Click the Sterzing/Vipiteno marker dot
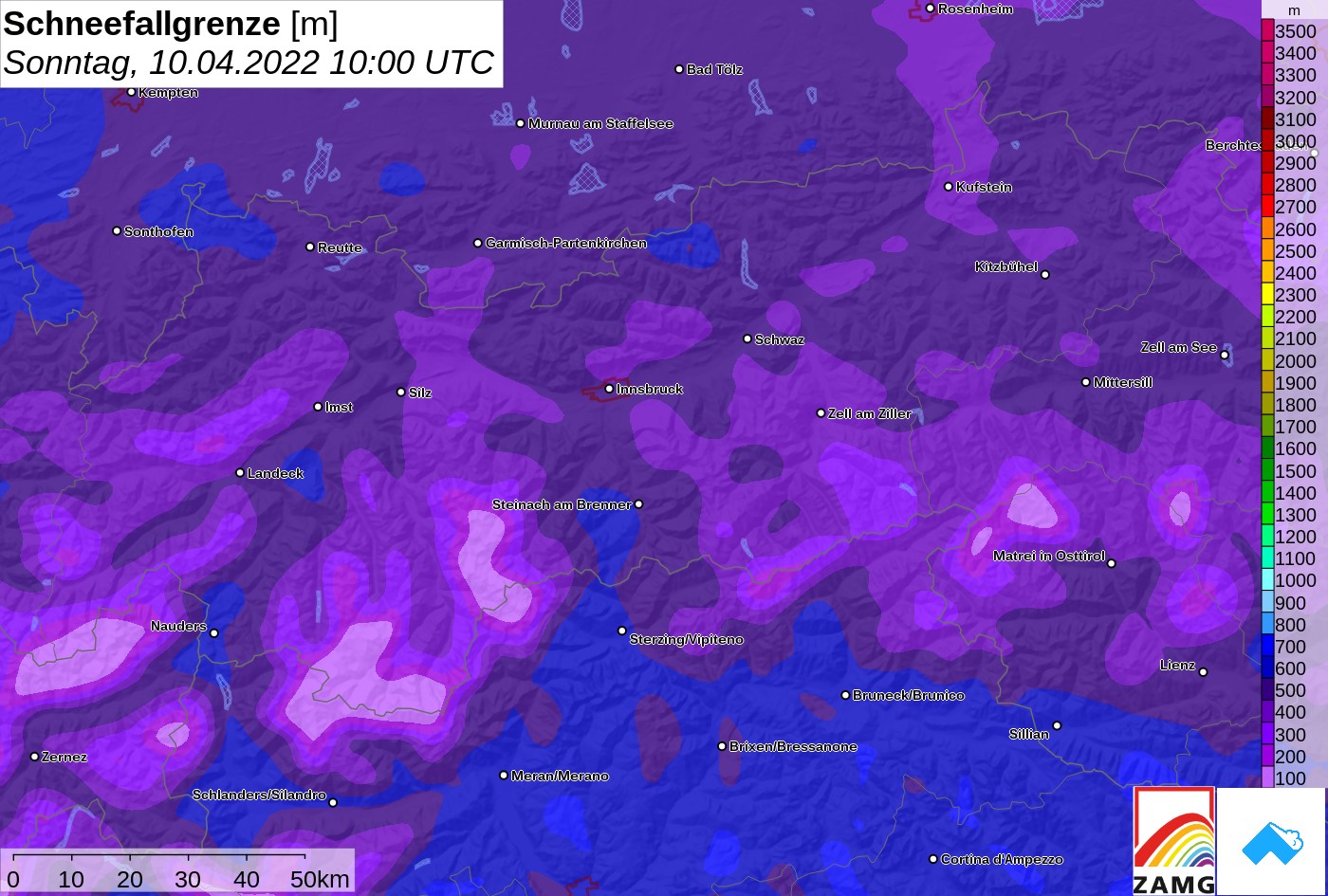The height and width of the screenshot is (896, 1328). click(622, 631)
